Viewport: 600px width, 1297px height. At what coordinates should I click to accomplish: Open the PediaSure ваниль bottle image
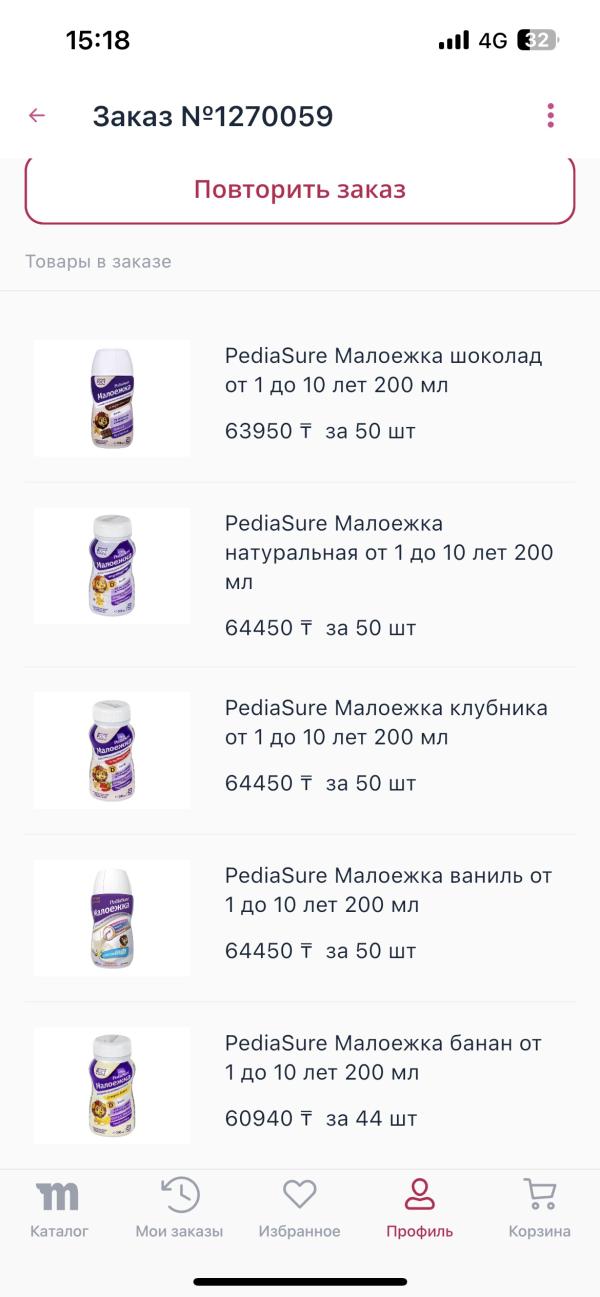coord(112,918)
